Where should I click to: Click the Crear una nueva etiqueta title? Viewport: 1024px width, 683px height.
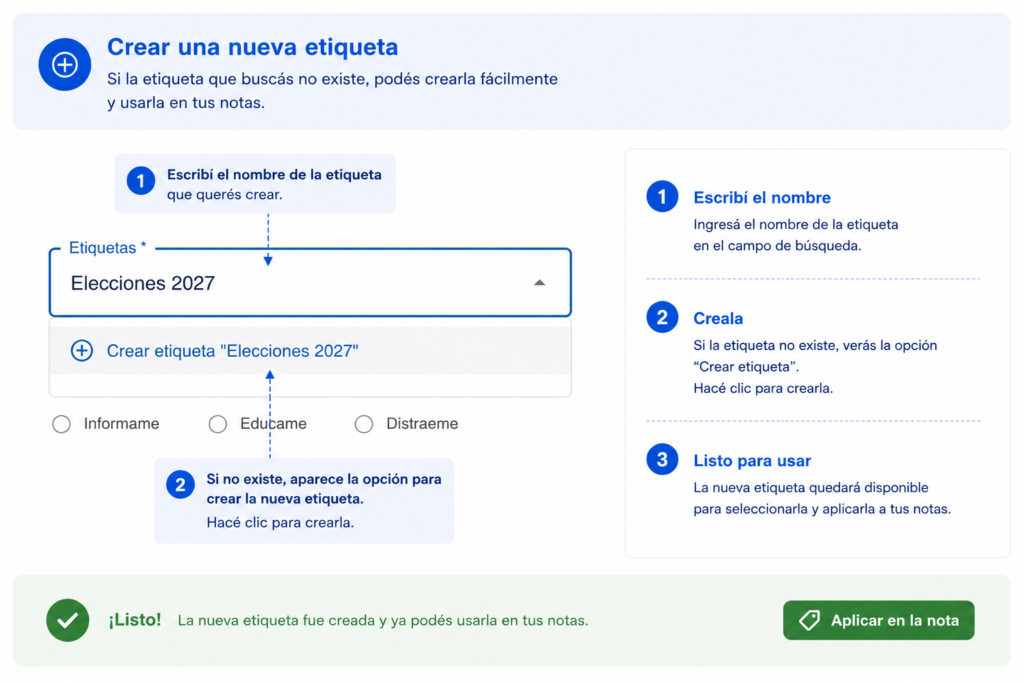coord(252,47)
